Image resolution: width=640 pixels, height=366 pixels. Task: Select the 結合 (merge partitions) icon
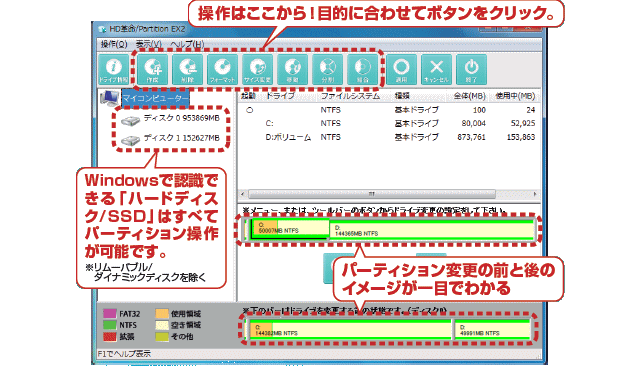(x=363, y=69)
